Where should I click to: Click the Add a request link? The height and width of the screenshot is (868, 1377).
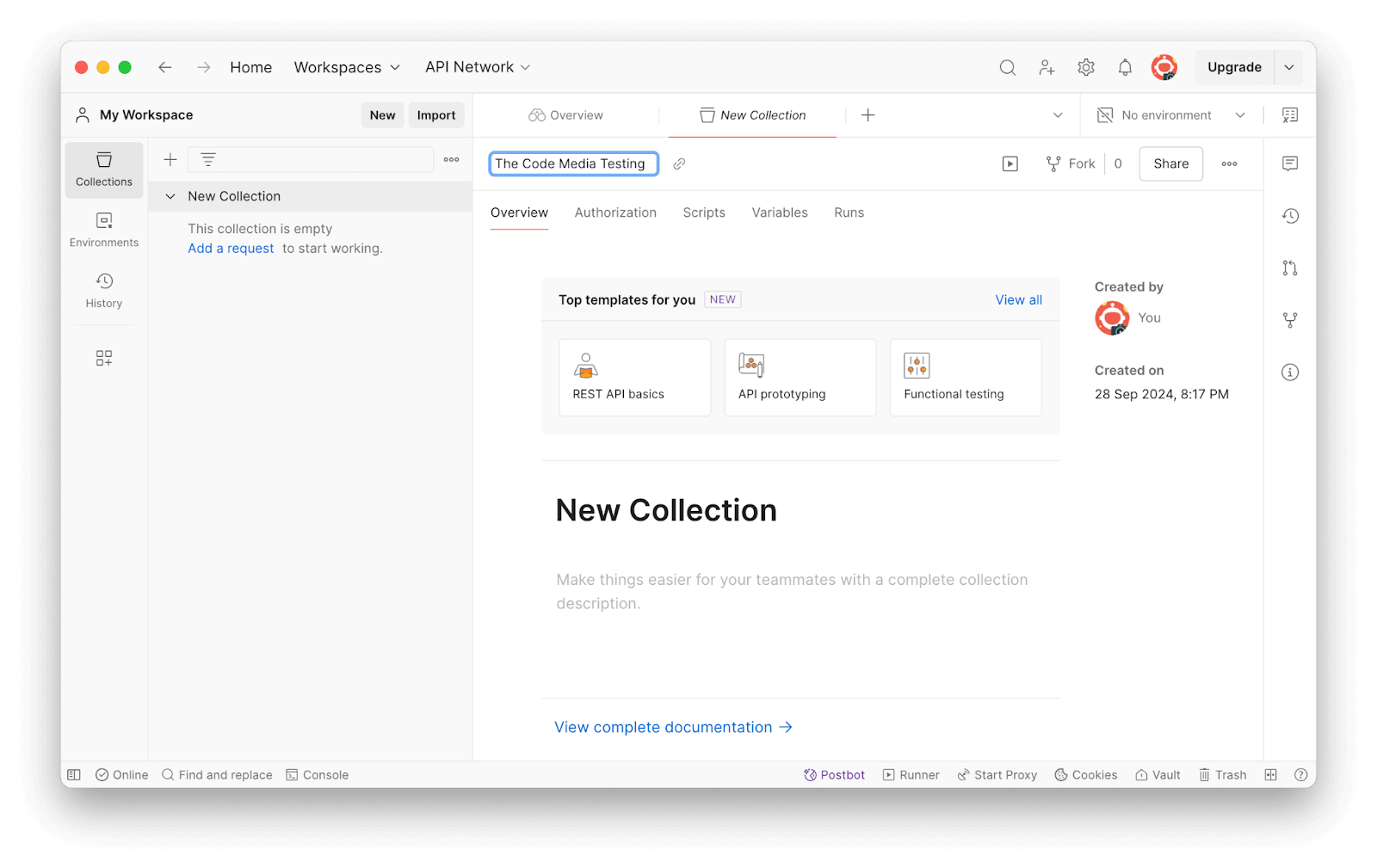coord(231,249)
